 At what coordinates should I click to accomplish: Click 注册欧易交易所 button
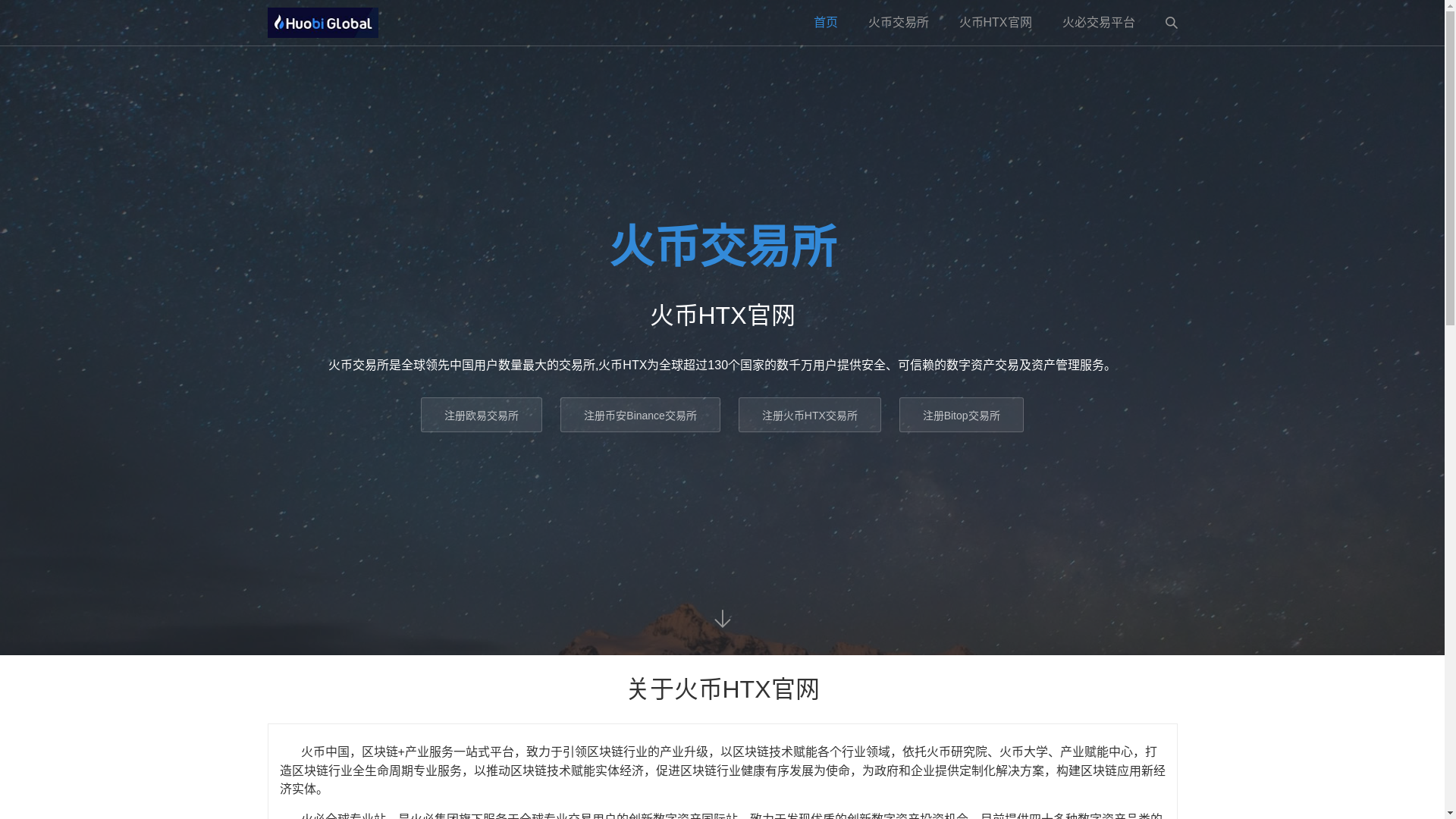pos(481,416)
